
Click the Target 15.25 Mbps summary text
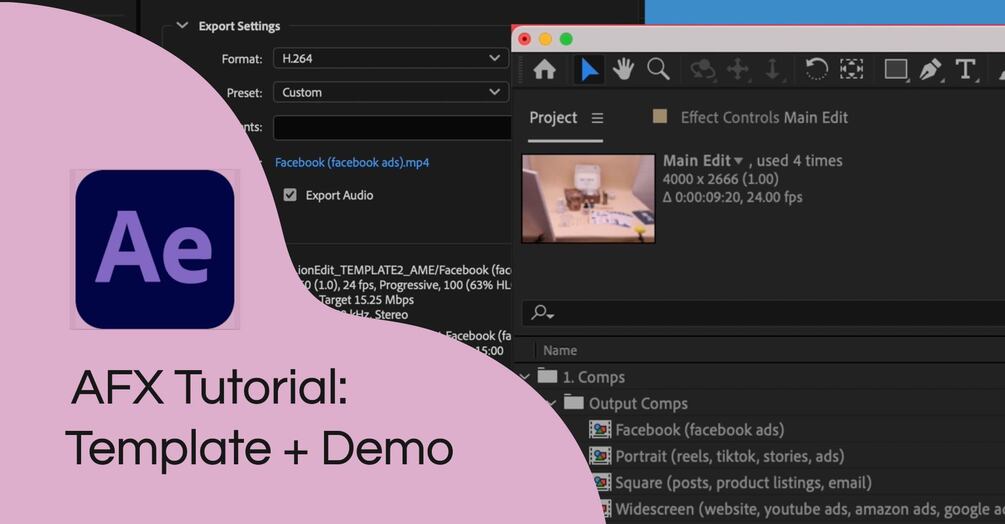pos(366,300)
